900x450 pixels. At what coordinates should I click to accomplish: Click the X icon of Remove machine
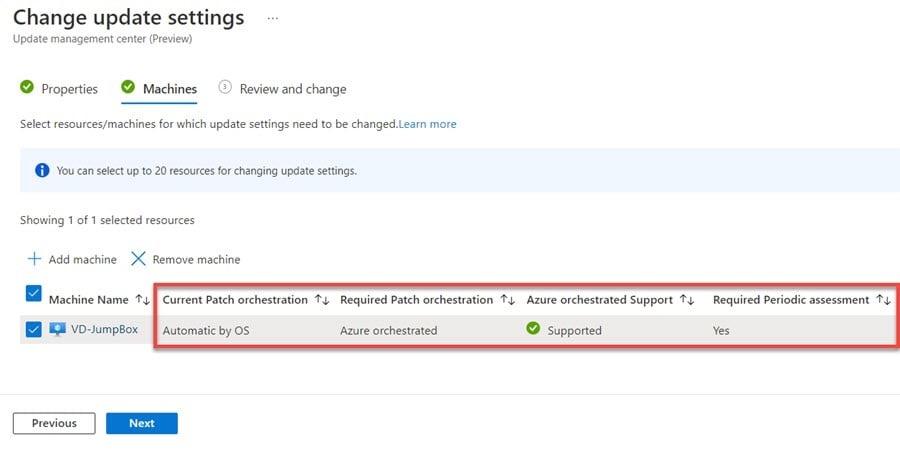138,259
